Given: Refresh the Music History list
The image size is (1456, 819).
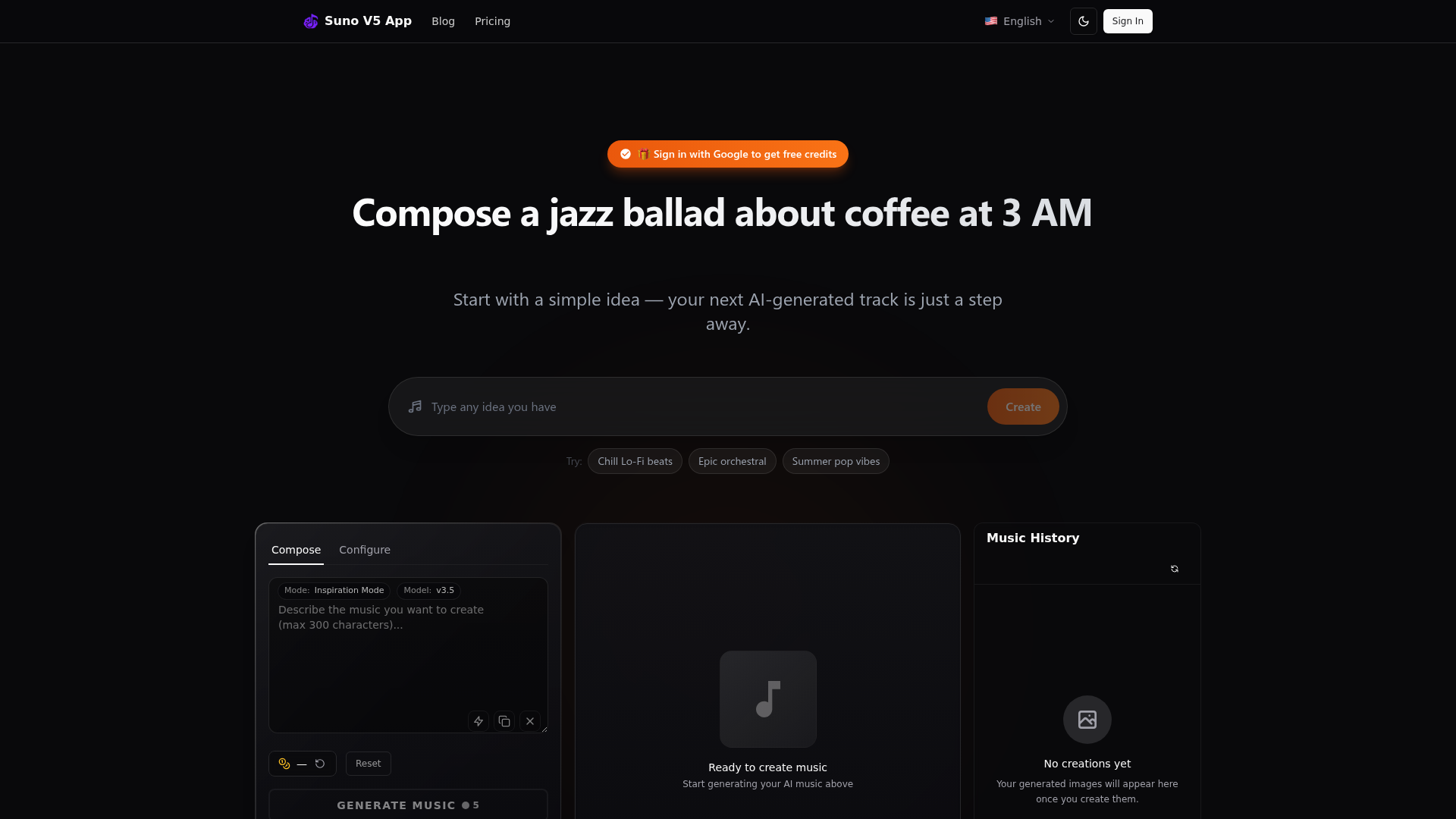Looking at the screenshot, I should (x=1175, y=569).
